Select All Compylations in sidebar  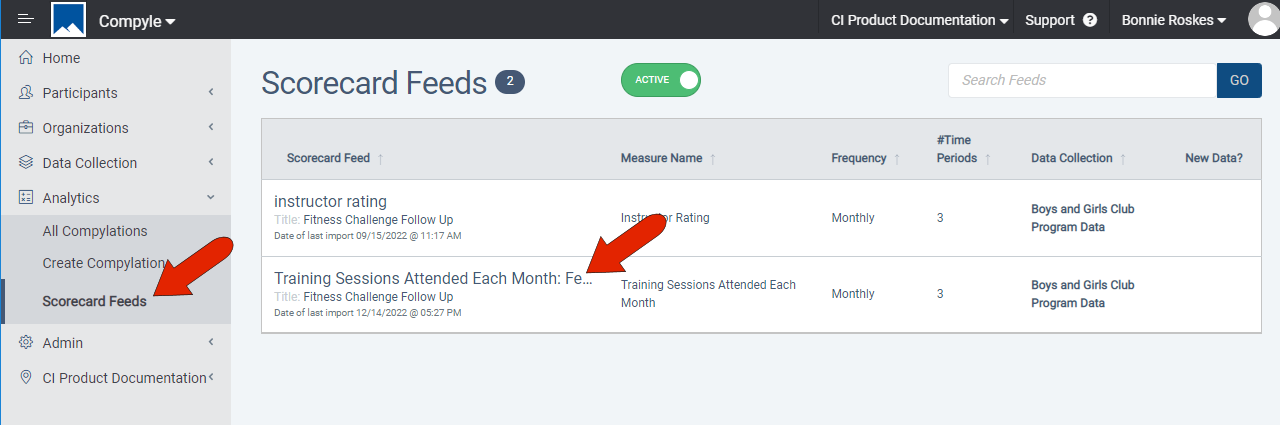point(95,231)
